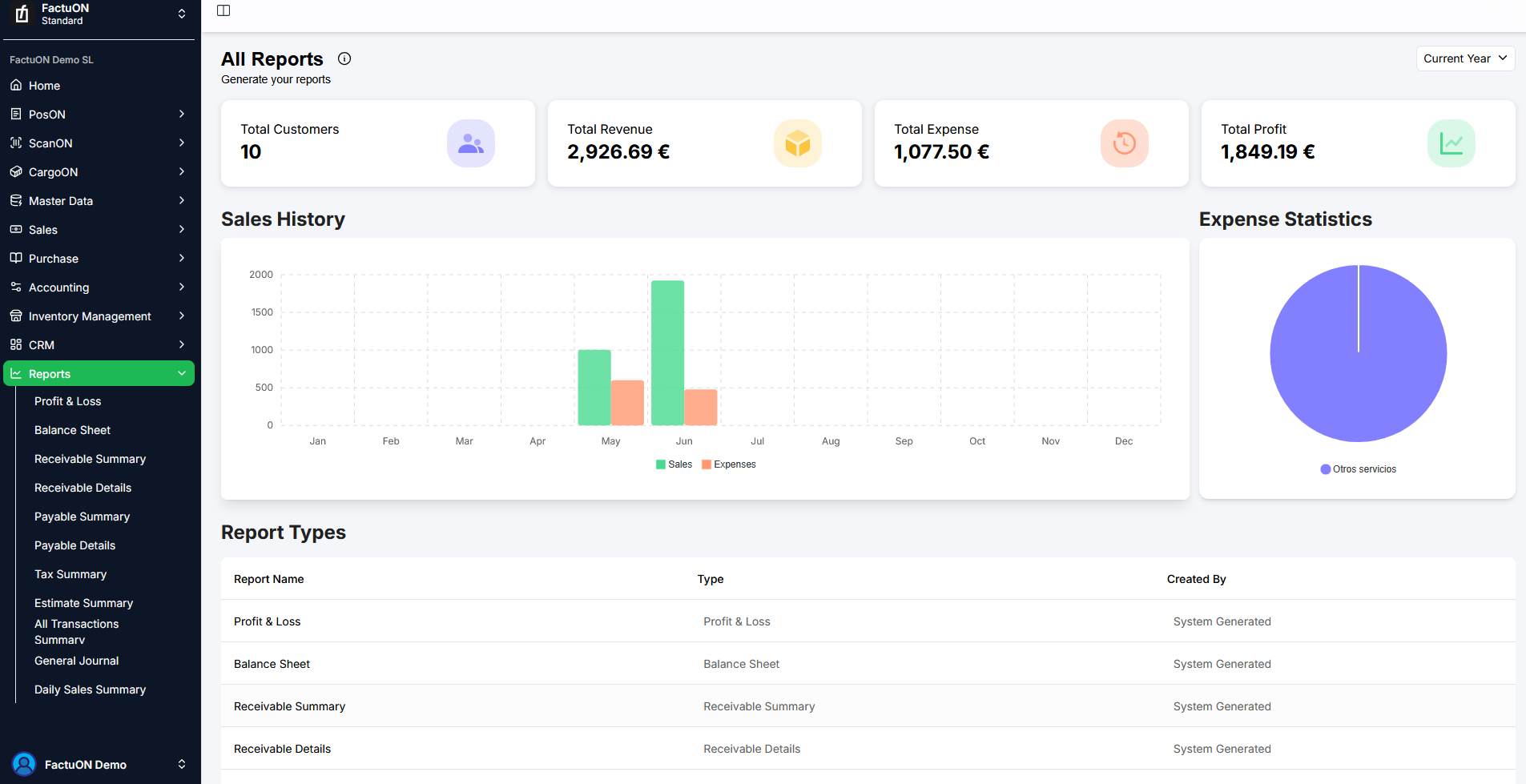Click the Total Customers people icon
This screenshot has width=1526, height=784.
tap(471, 143)
